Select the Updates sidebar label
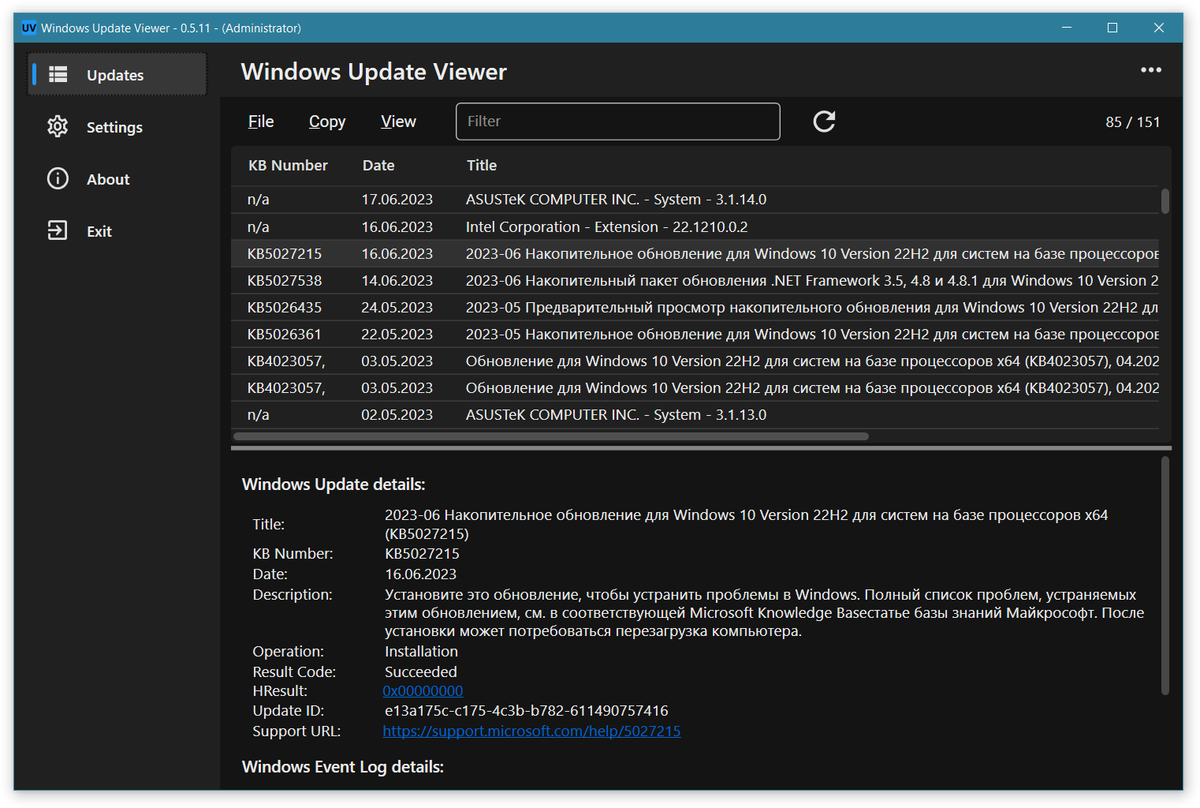The width and height of the screenshot is (1200, 808). 115,75
